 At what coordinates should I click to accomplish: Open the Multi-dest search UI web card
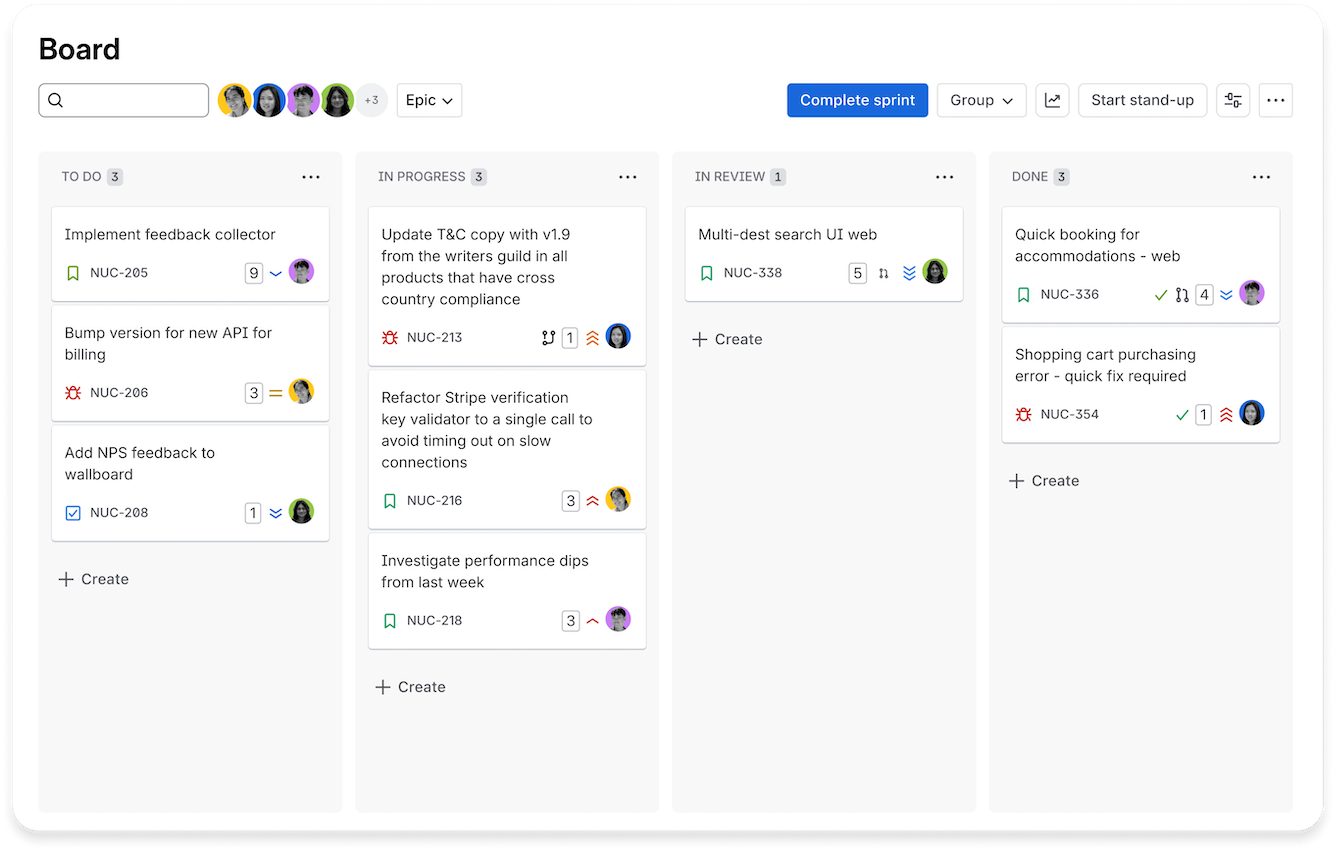coord(824,254)
